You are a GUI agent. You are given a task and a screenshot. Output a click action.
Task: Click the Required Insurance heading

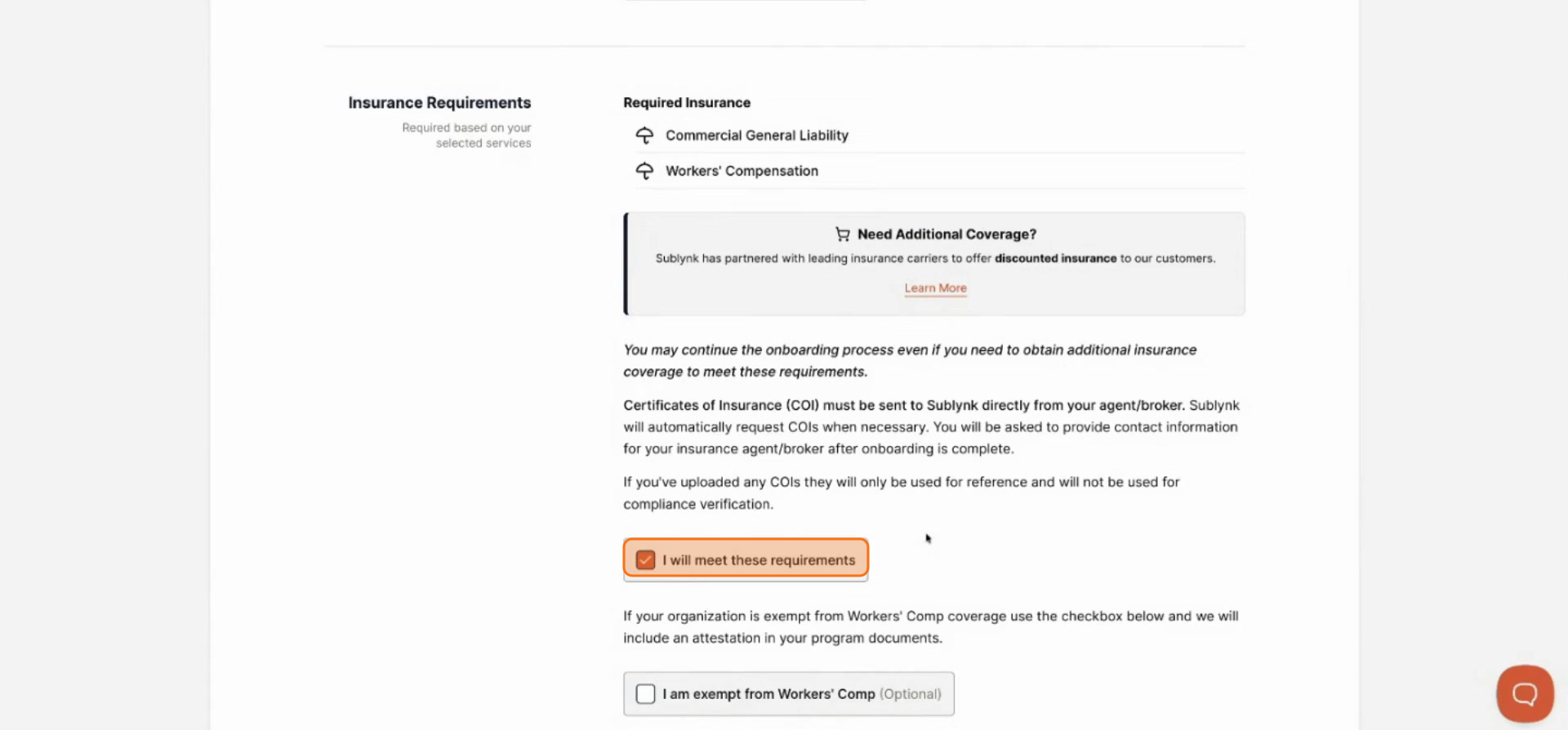pos(687,103)
